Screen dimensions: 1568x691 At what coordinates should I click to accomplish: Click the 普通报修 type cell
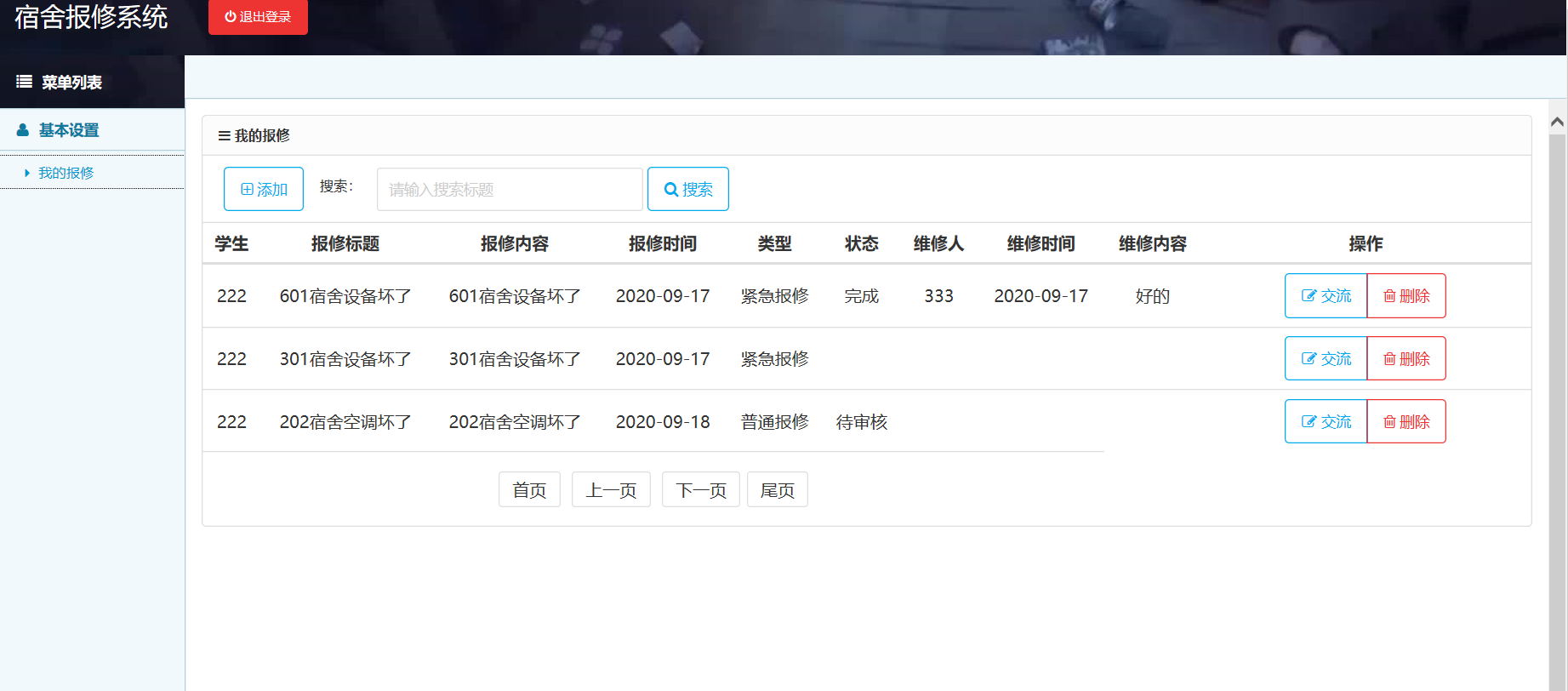[x=775, y=422]
